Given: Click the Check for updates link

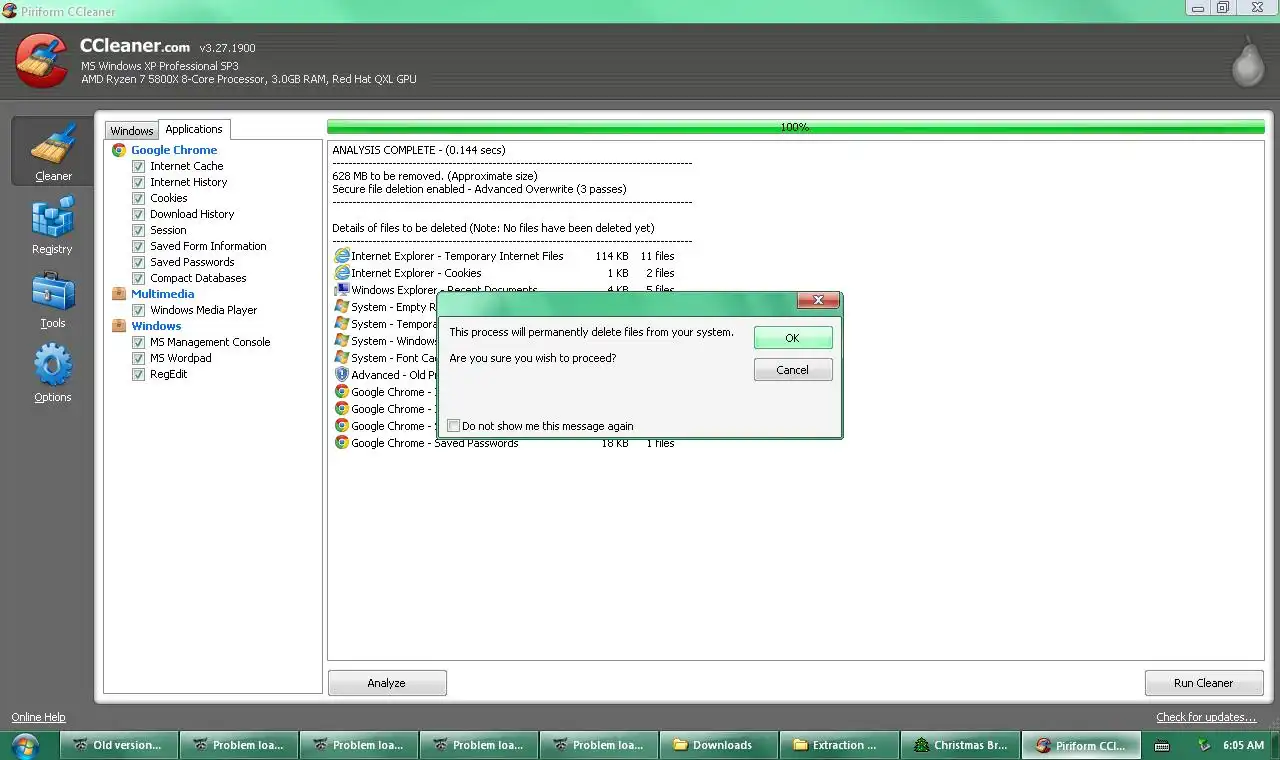Looking at the screenshot, I should click(x=1206, y=717).
